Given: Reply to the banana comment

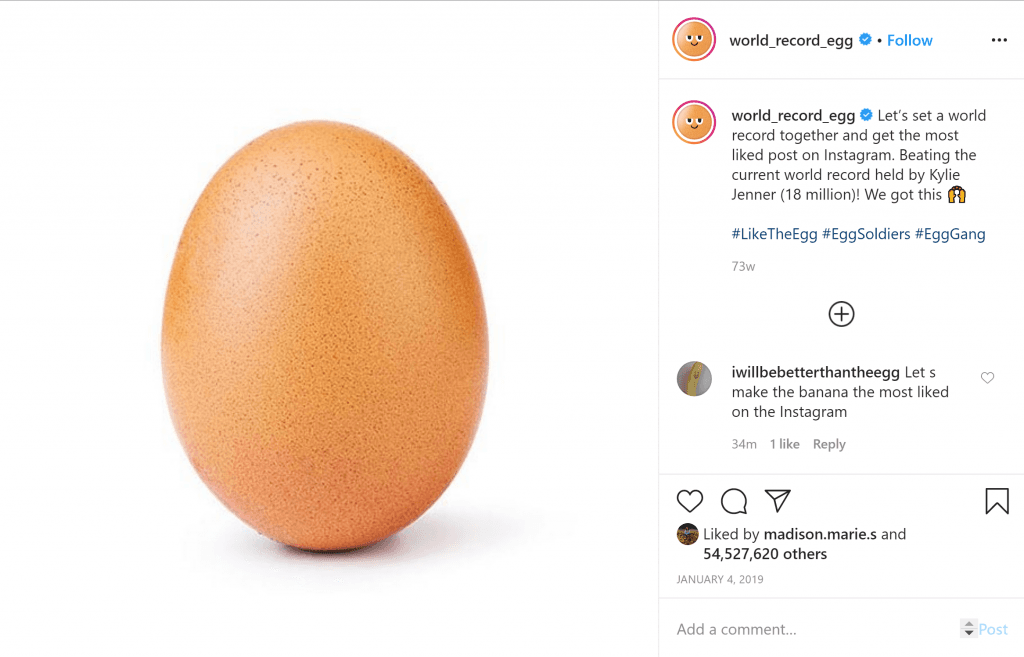Looking at the screenshot, I should pos(829,443).
